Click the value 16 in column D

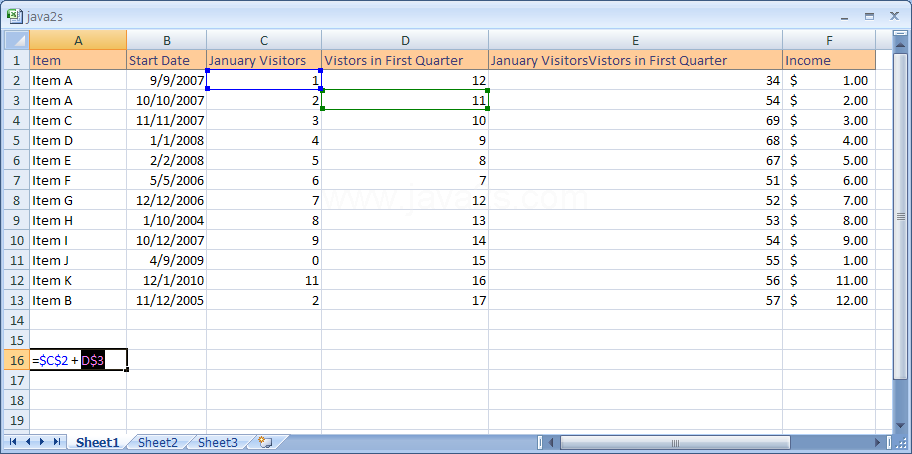(x=405, y=280)
